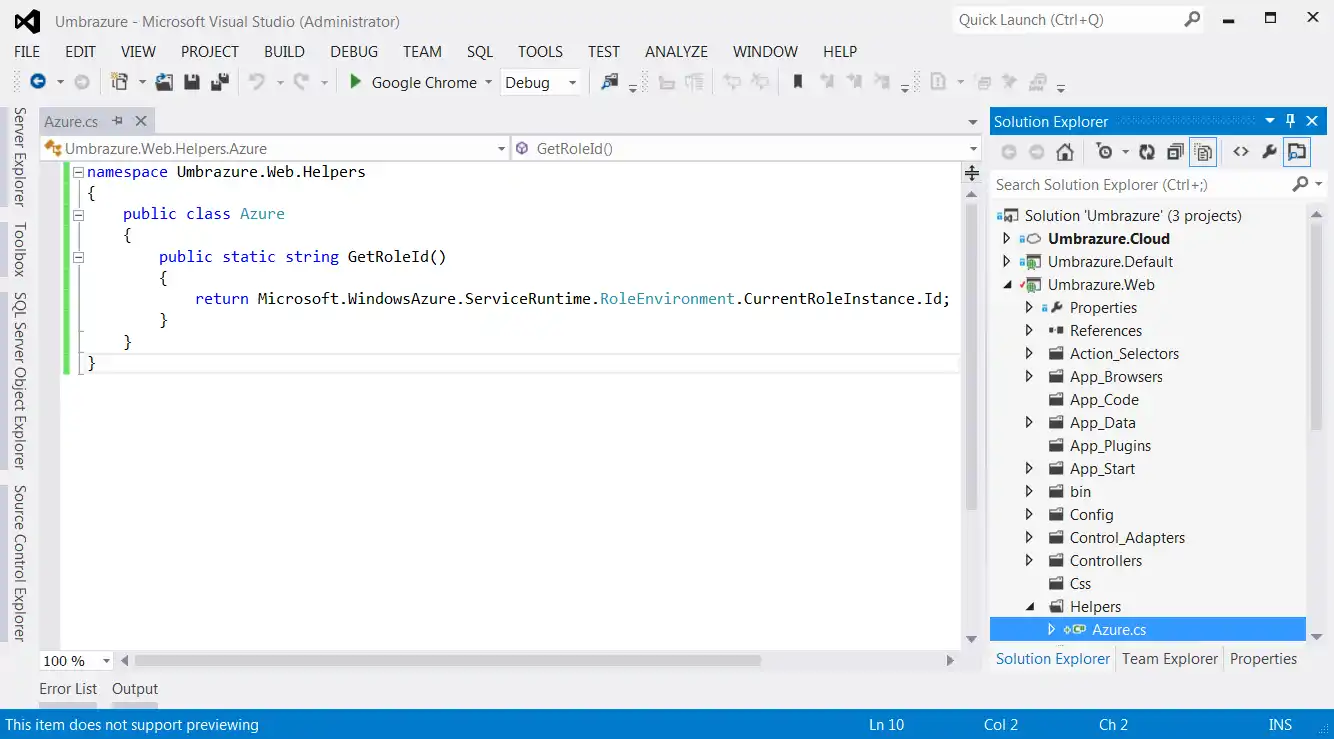Open the Google Chrome browser target dropdown
Screen dimensions: 1334x739
click(488, 83)
